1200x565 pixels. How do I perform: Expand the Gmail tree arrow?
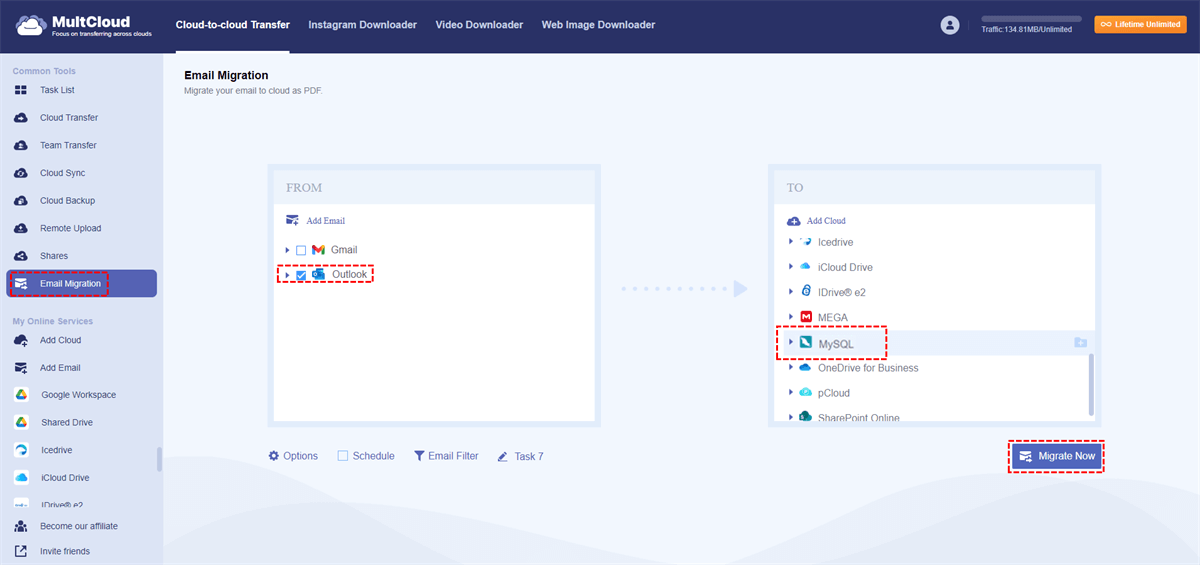[287, 250]
